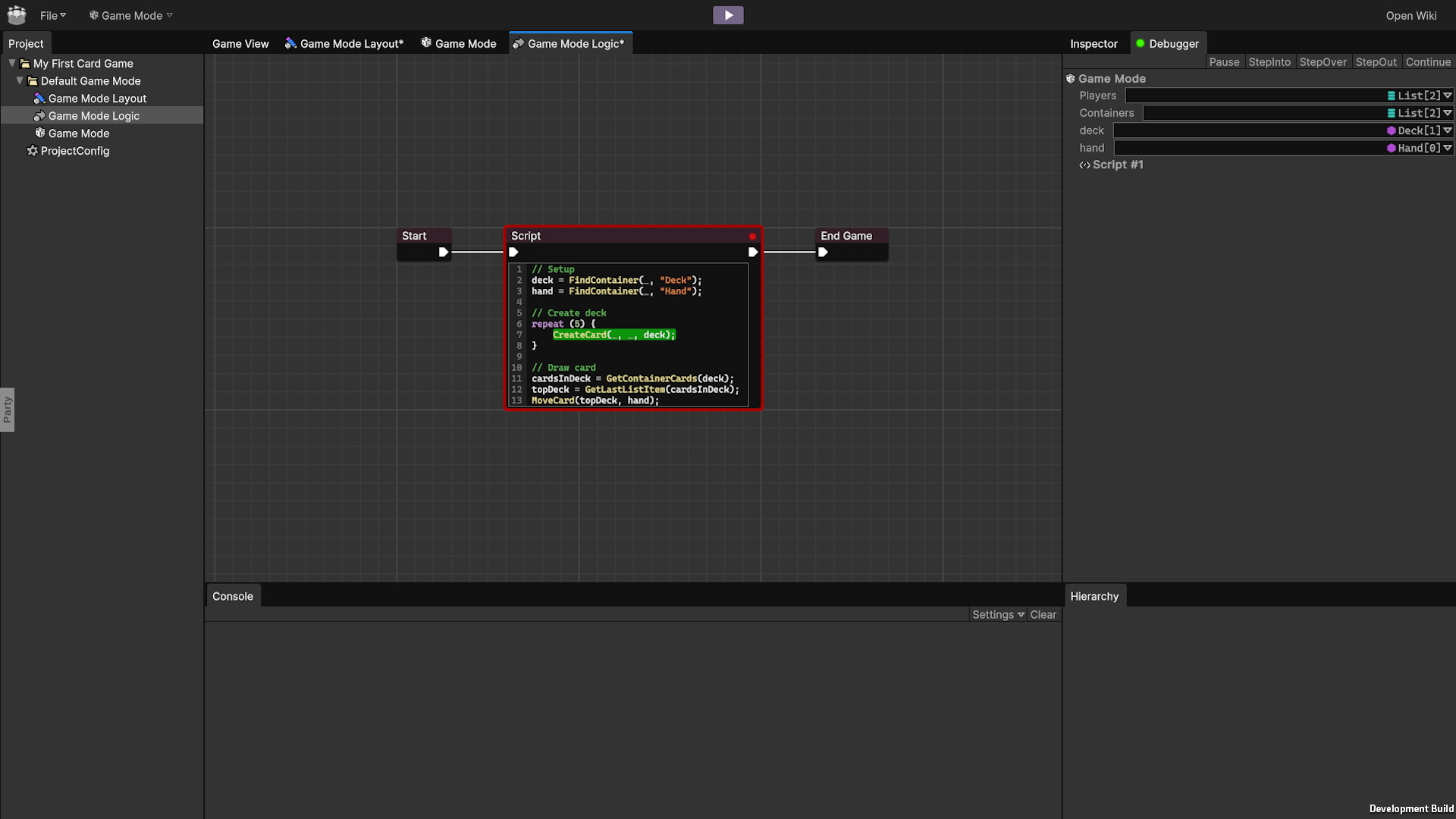Collapse the My First Card Game folder
The width and height of the screenshot is (1456, 819).
coord(11,63)
